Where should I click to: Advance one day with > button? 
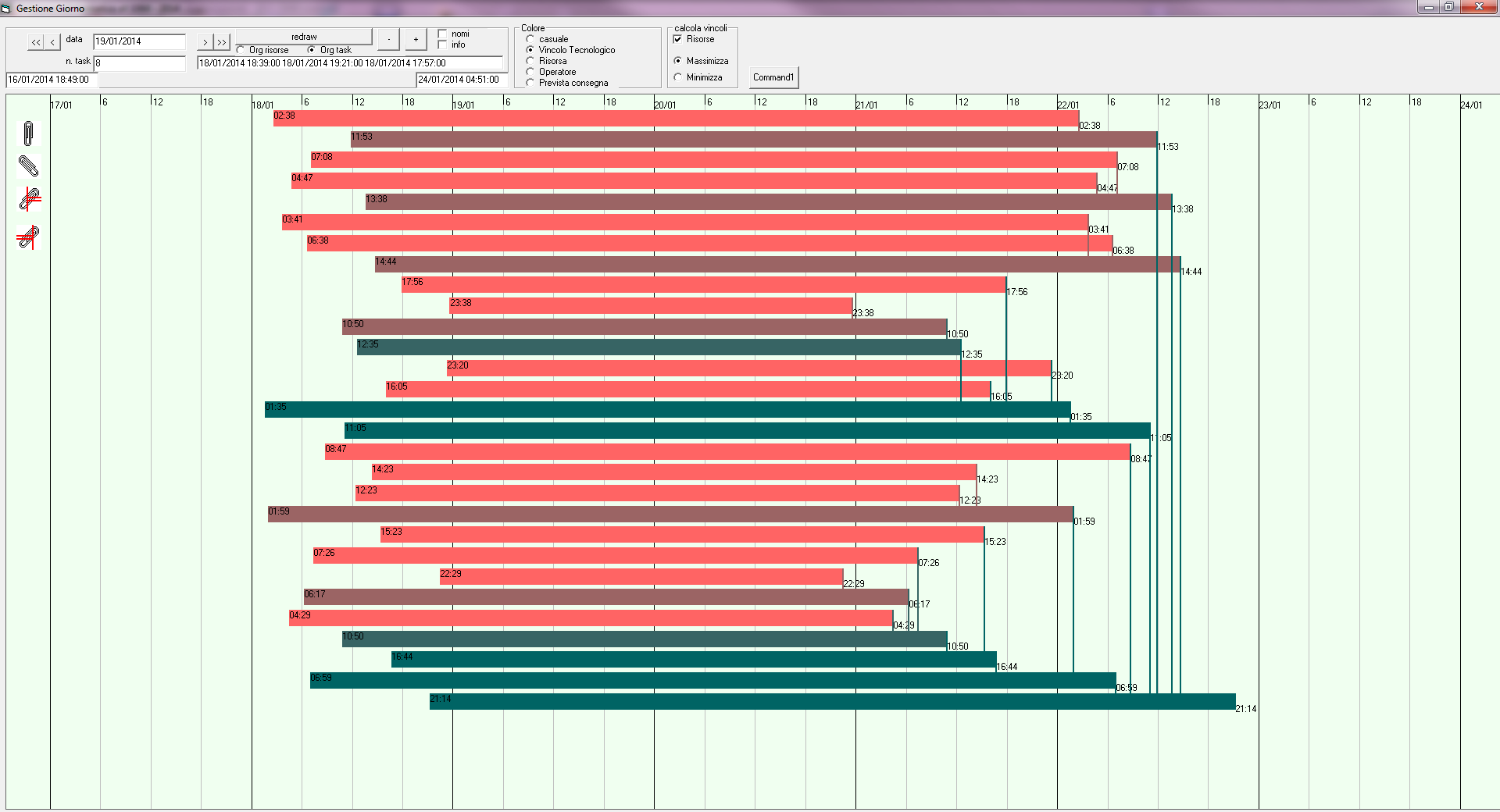pos(205,42)
